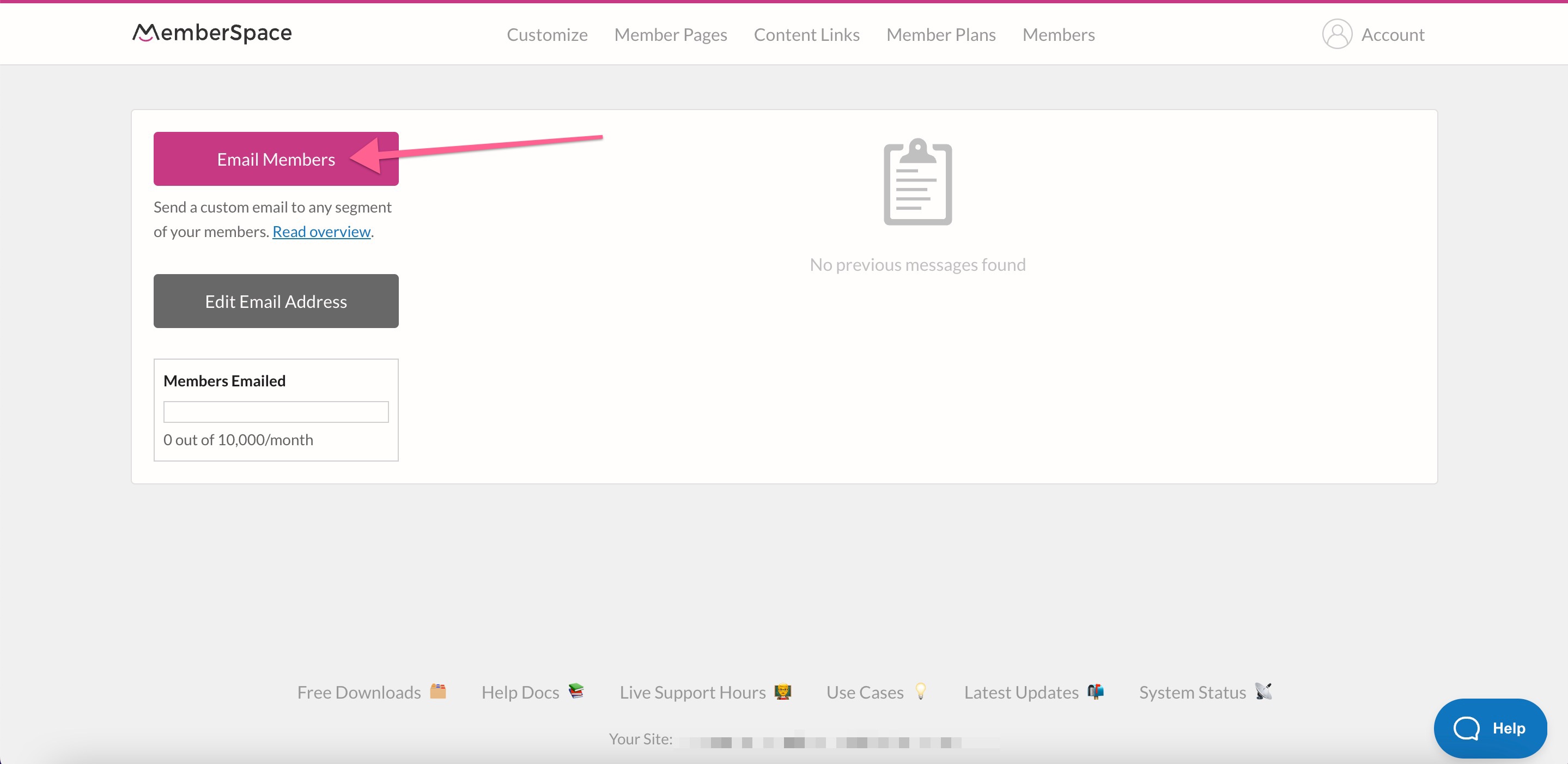Navigate to Member Pages

[x=670, y=34]
